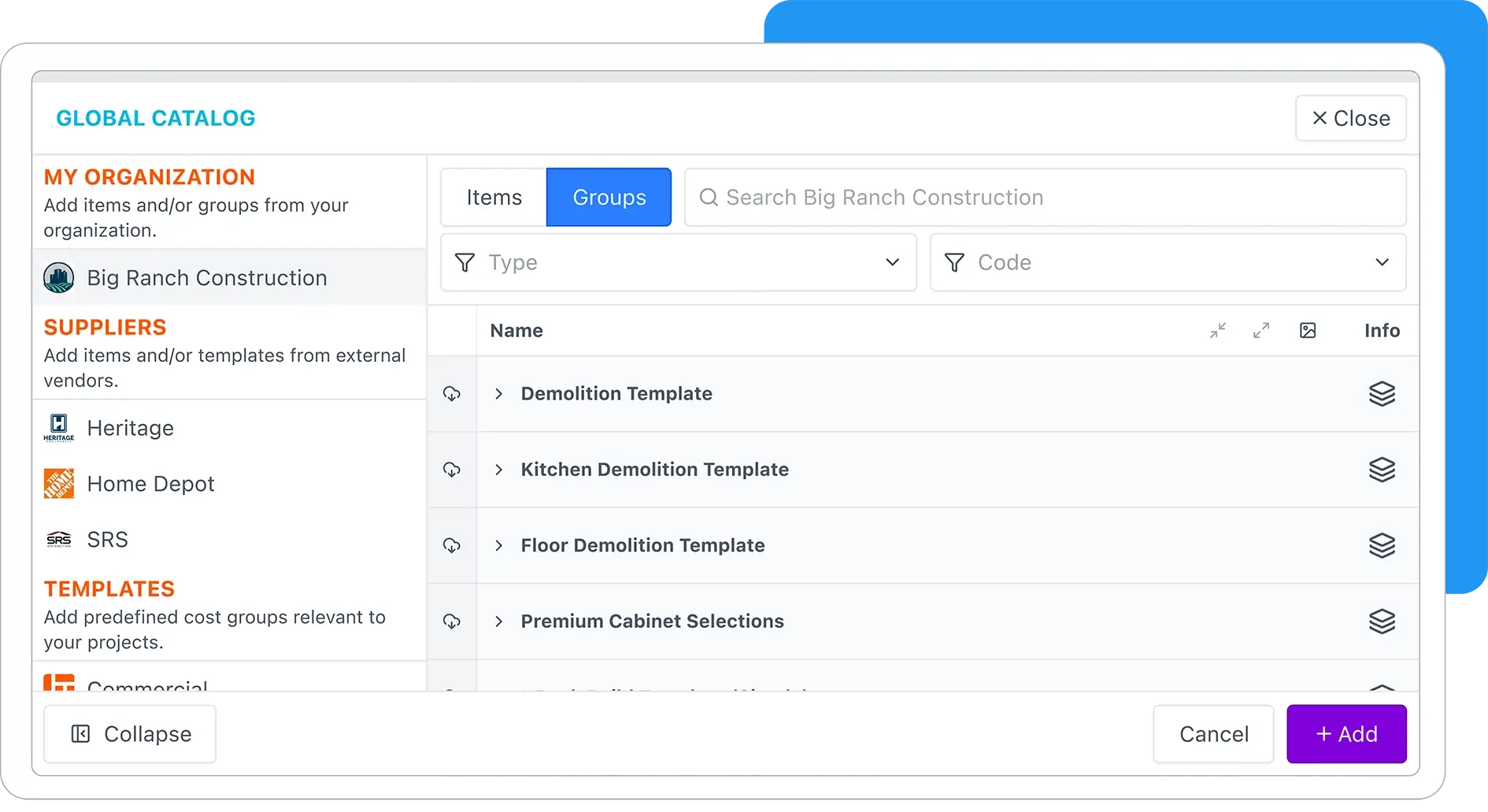Viewport: 1488px width, 812px height.
Task: Click the cloud icon beside Floor Demolition Template
Action: click(452, 545)
